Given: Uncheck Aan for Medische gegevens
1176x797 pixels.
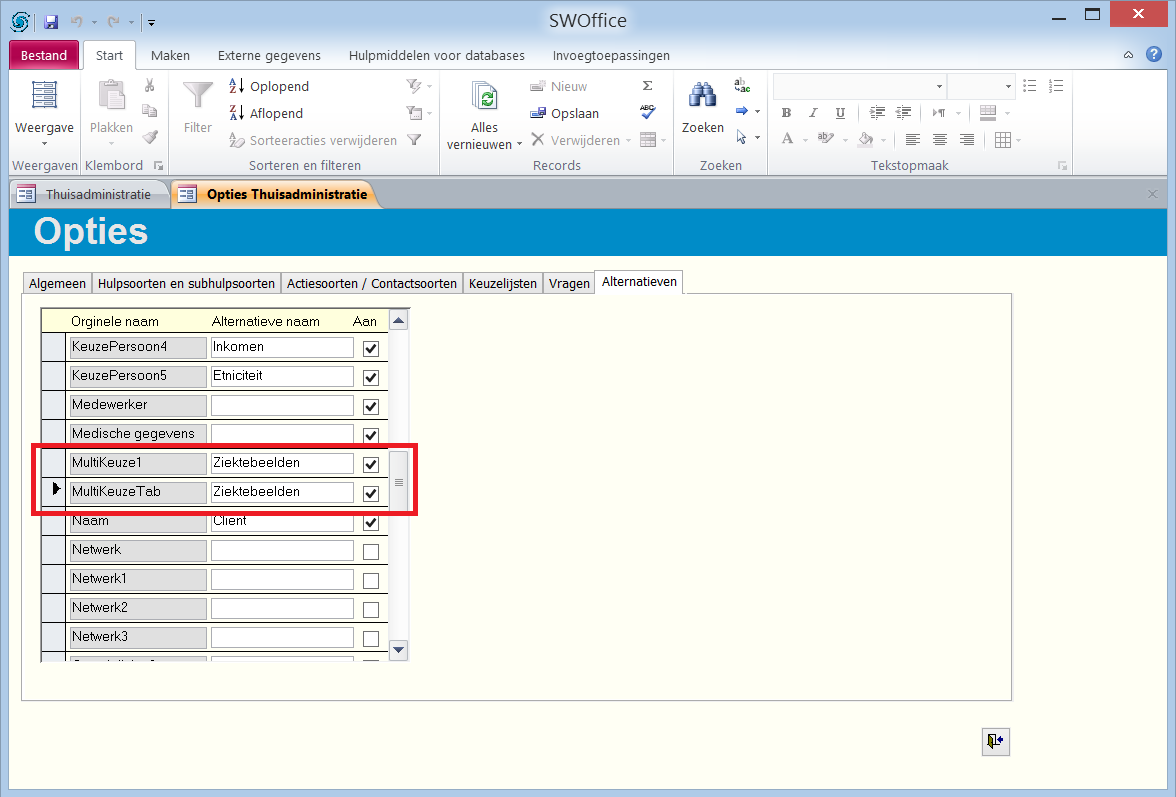Looking at the screenshot, I should pyautogui.click(x=370, y=436).
